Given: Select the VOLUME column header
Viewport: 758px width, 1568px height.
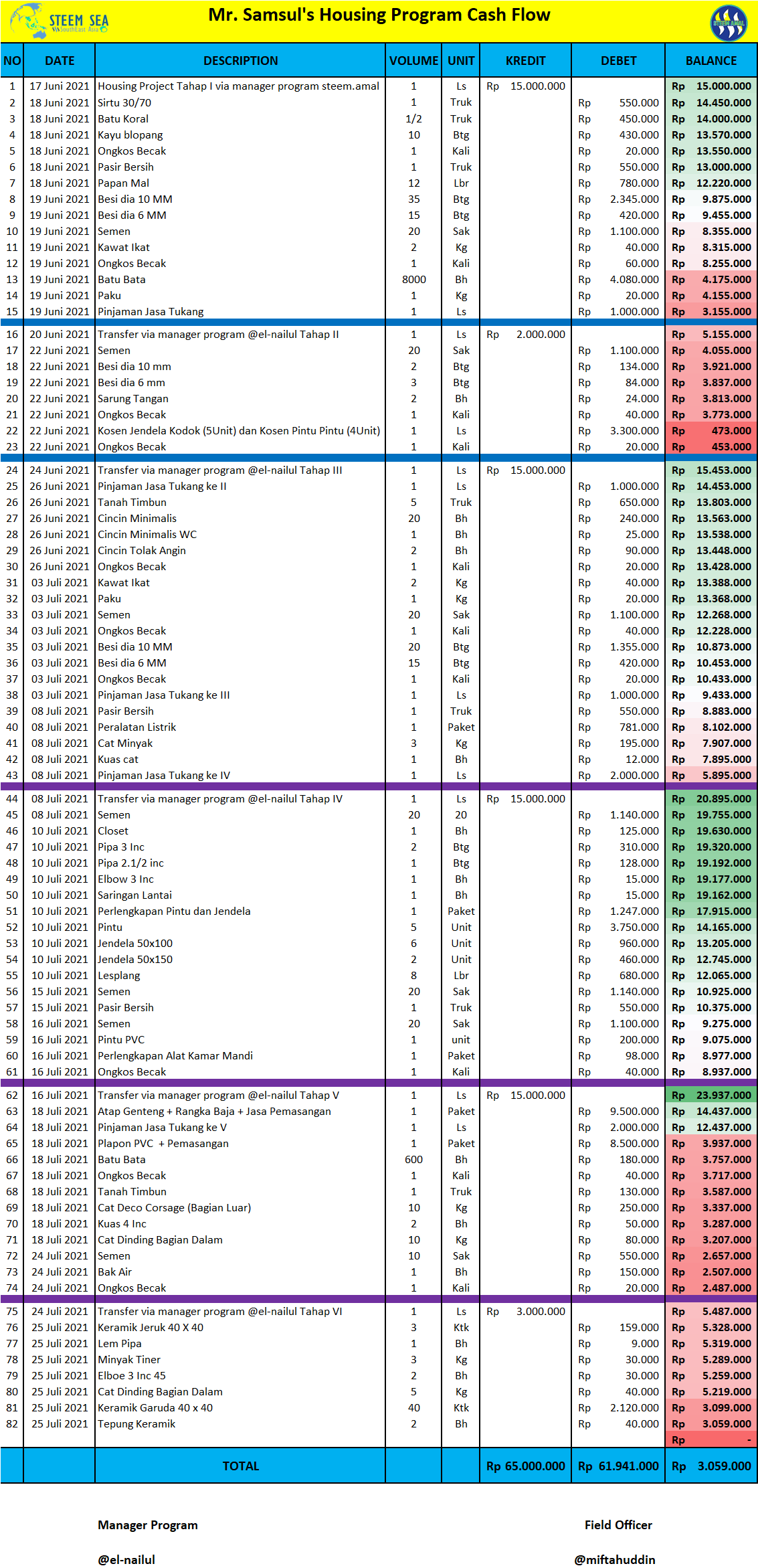Looking at the screenshot, I should 413,61.
